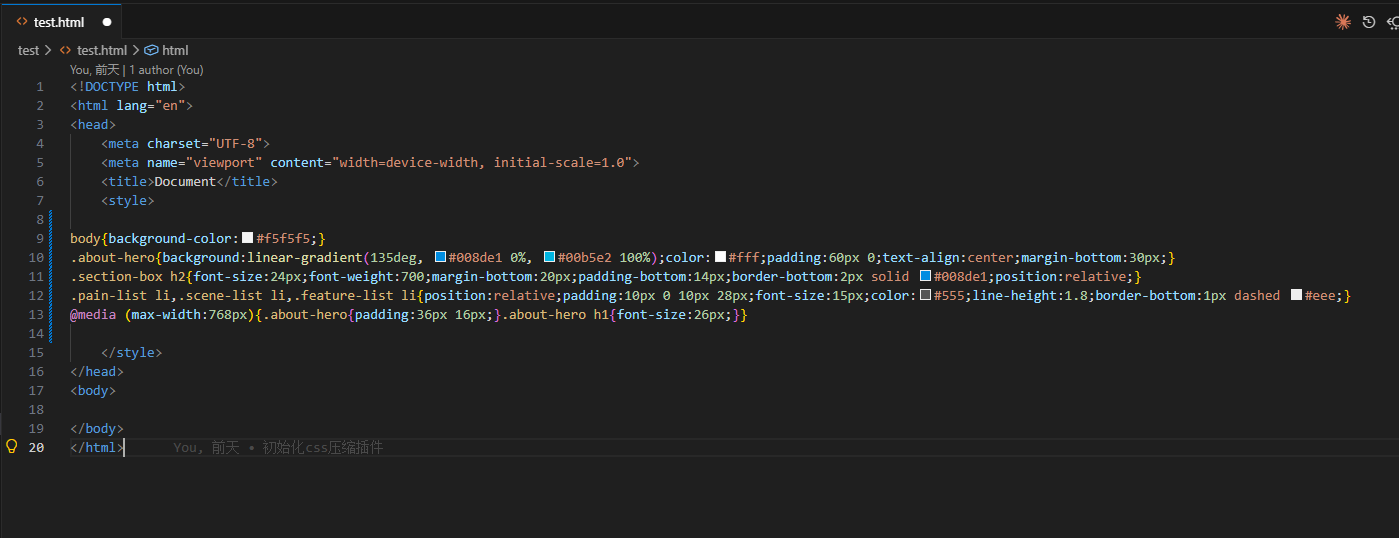Screen dimensions: 1399x538
Task: Click the '@media' rule keyword
Action: click(x=93, y=314)
